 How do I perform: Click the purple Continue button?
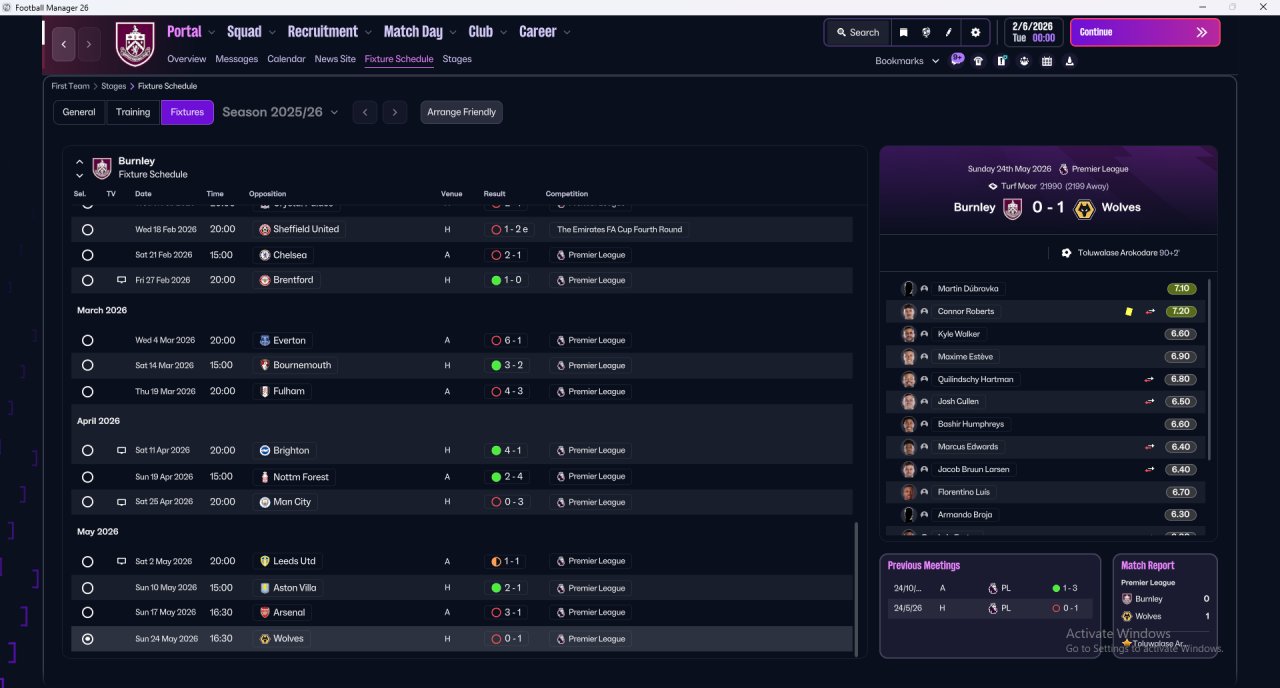pyautogui.click(x=1145, y=32)
